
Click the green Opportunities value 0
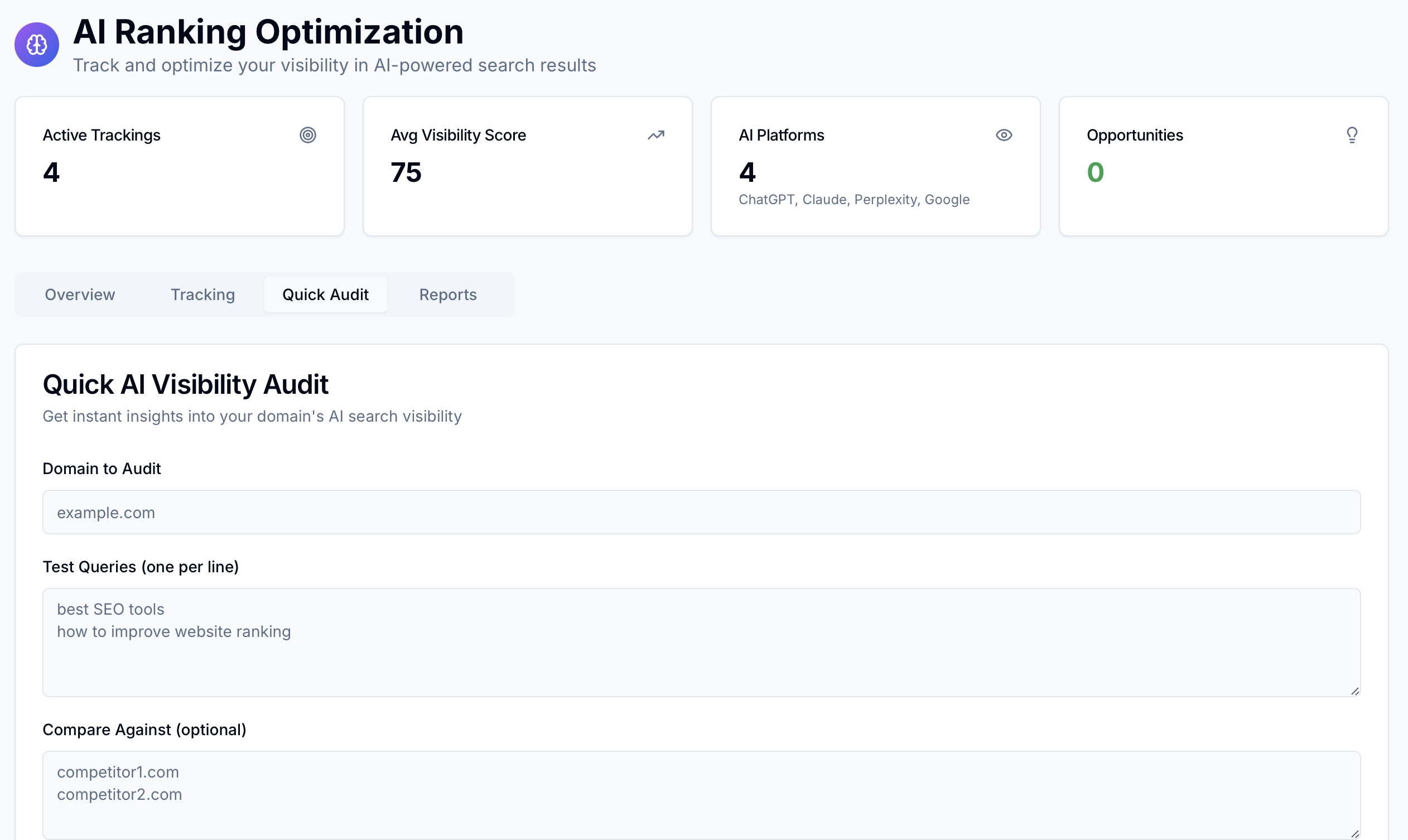(1095, 173)
